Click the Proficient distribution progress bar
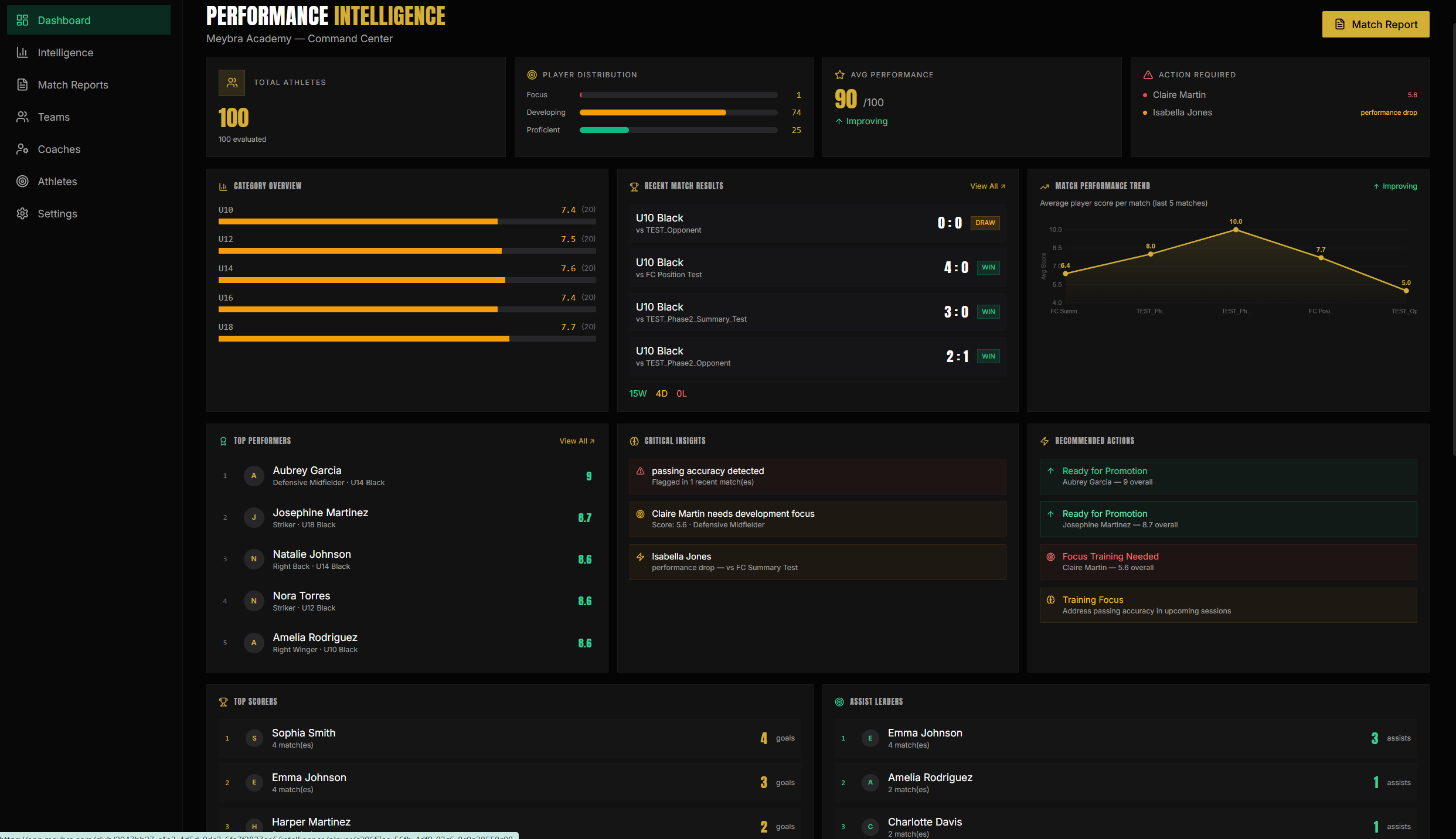Screen dimensions: 1456x839 [x=679, y=130]
